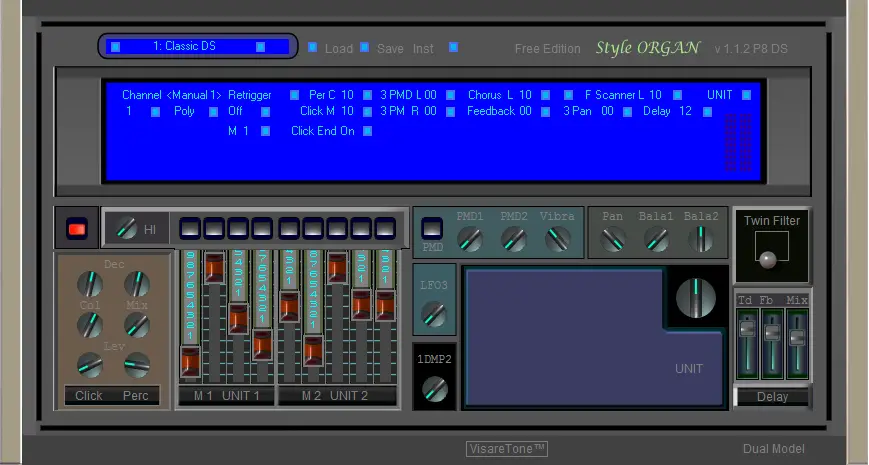The image size is (869, 465).
Task: Click the VisareTone logo
Action: coord(507,448)
